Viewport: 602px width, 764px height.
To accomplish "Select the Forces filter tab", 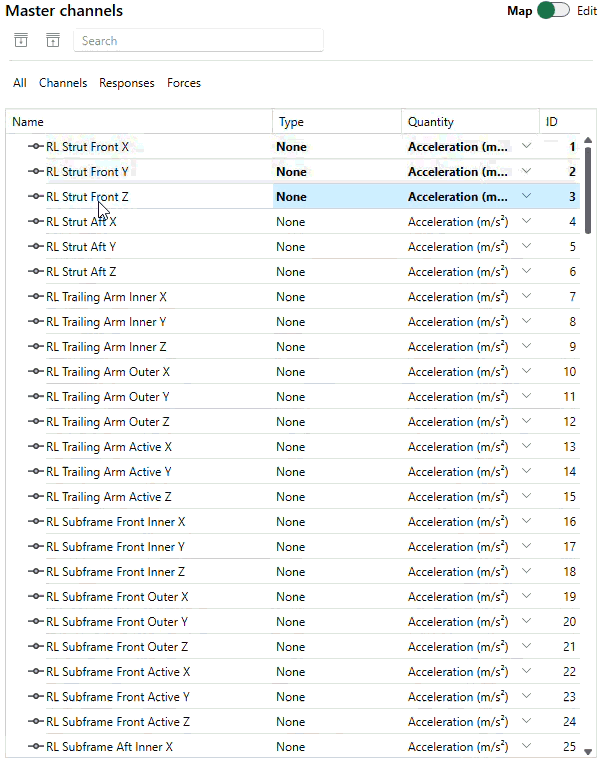I will tap(184, 83).
